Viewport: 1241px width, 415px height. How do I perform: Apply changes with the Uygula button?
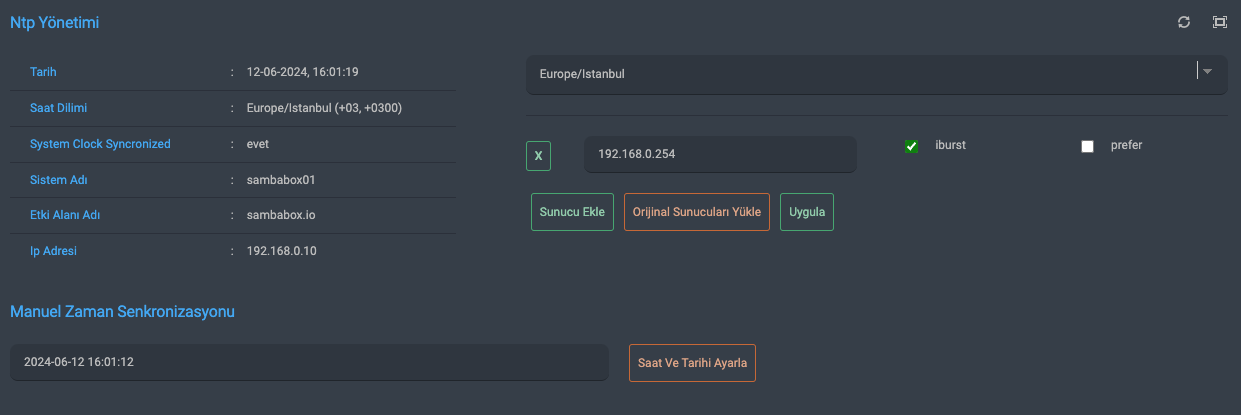click(807, 212)
